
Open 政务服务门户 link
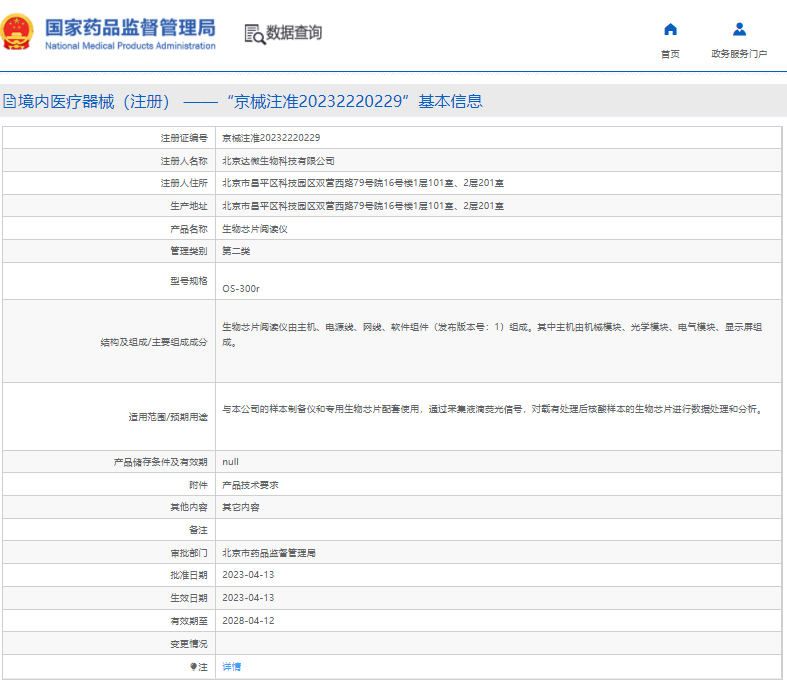pyautogui.click(x=739, y=54)
